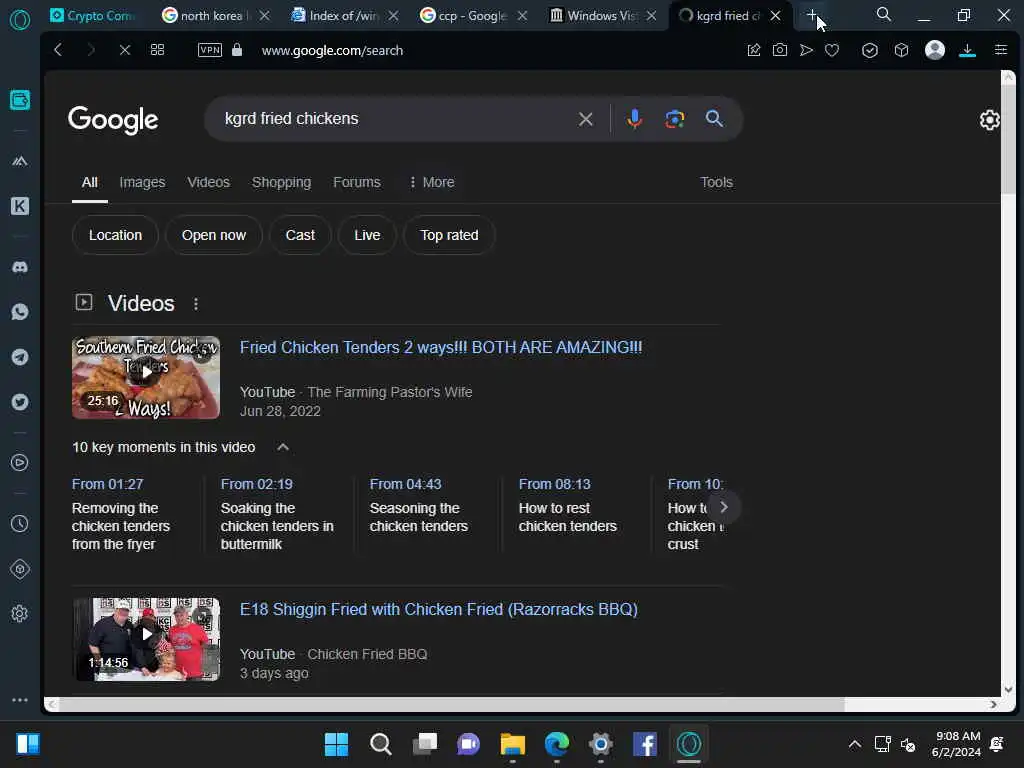Screen dimensions: 1024x768
Task: Switch to the Crypto Com tab
Action: point(92,16)
